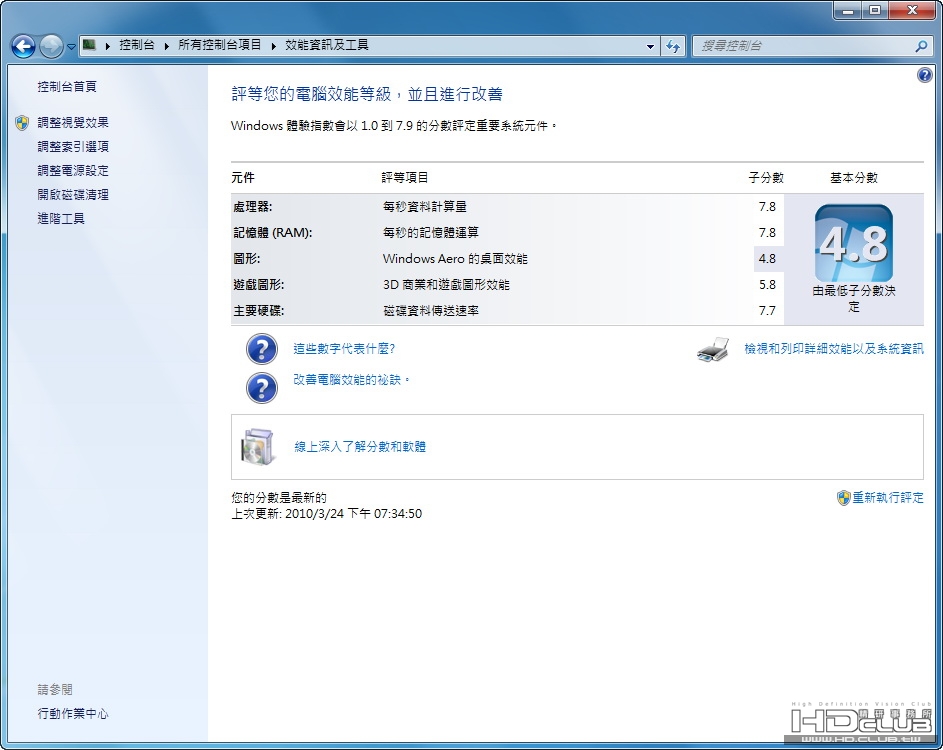Select 效能資訊及工具 breadcrumb
This screenshot has width=943, height=750.
tap(327, 45)
